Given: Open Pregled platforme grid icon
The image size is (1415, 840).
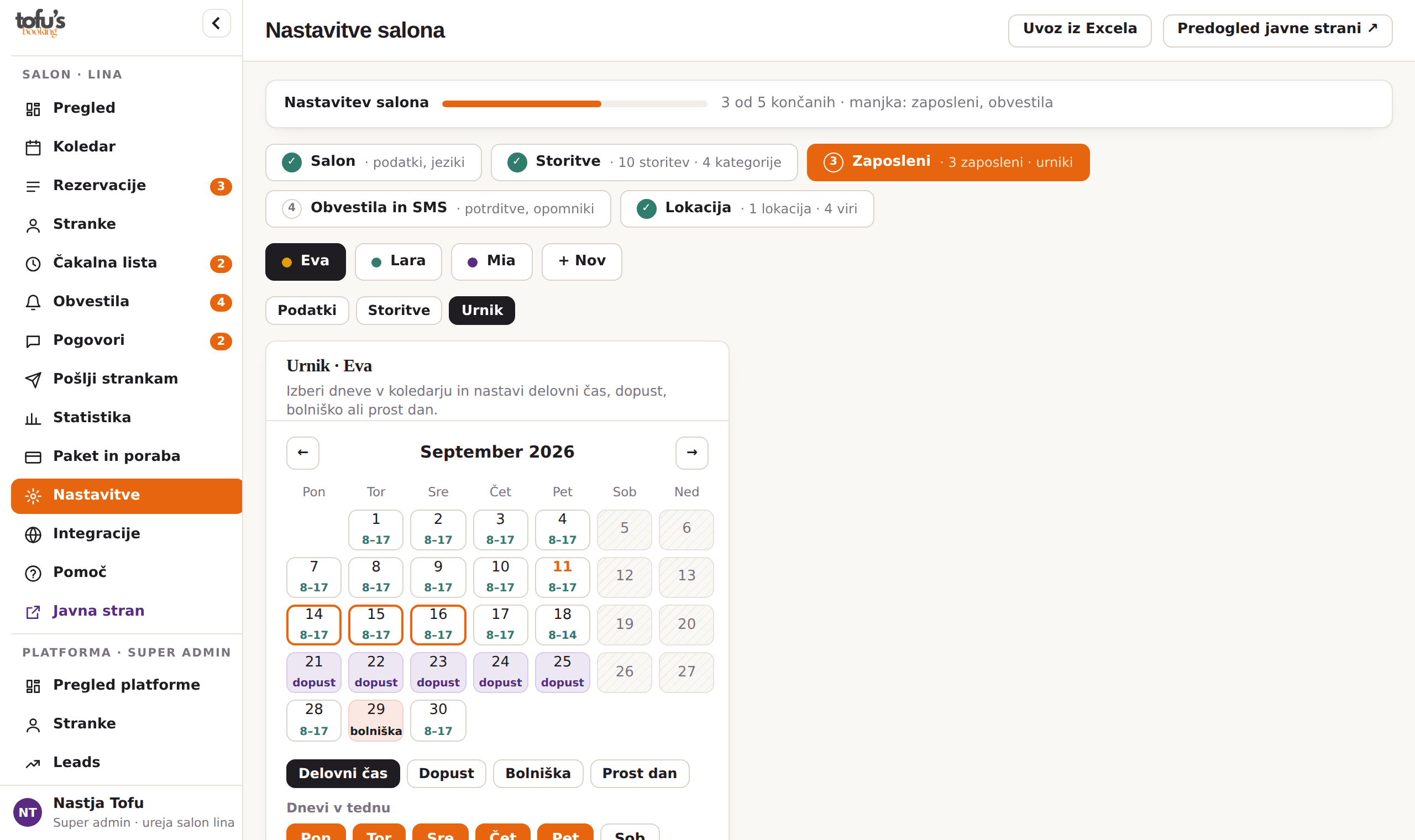Looking at the screenshot, I should point(33,685).
